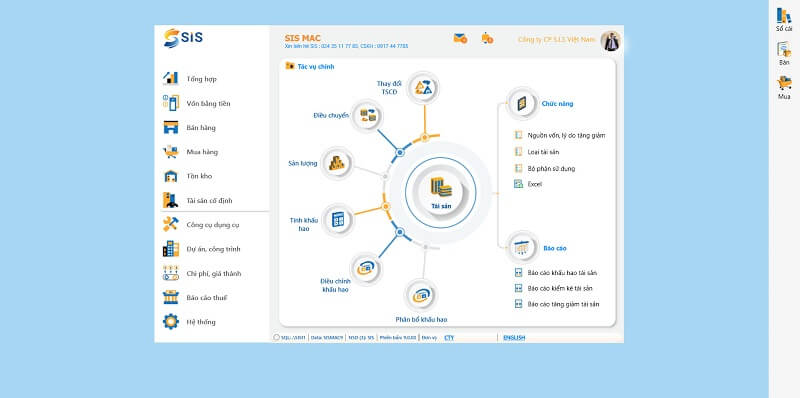Click the SIS logo

click(183, 38)
